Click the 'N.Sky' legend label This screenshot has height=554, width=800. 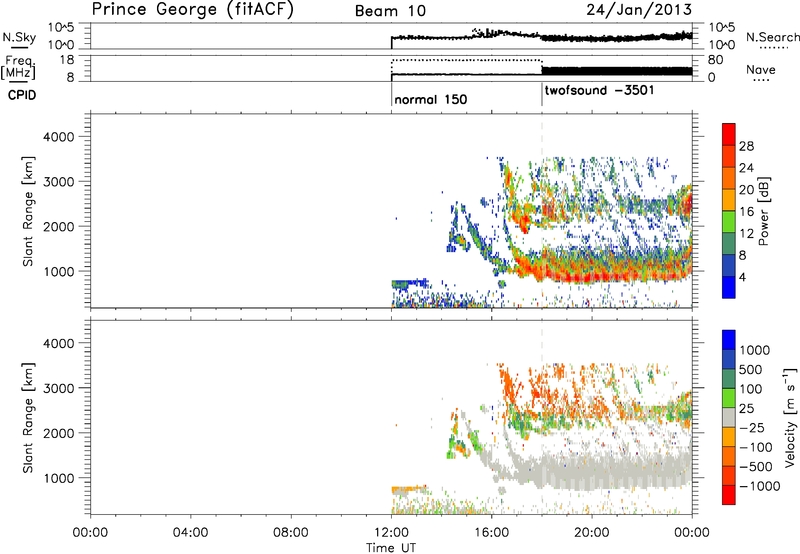[x=19, y=37]
